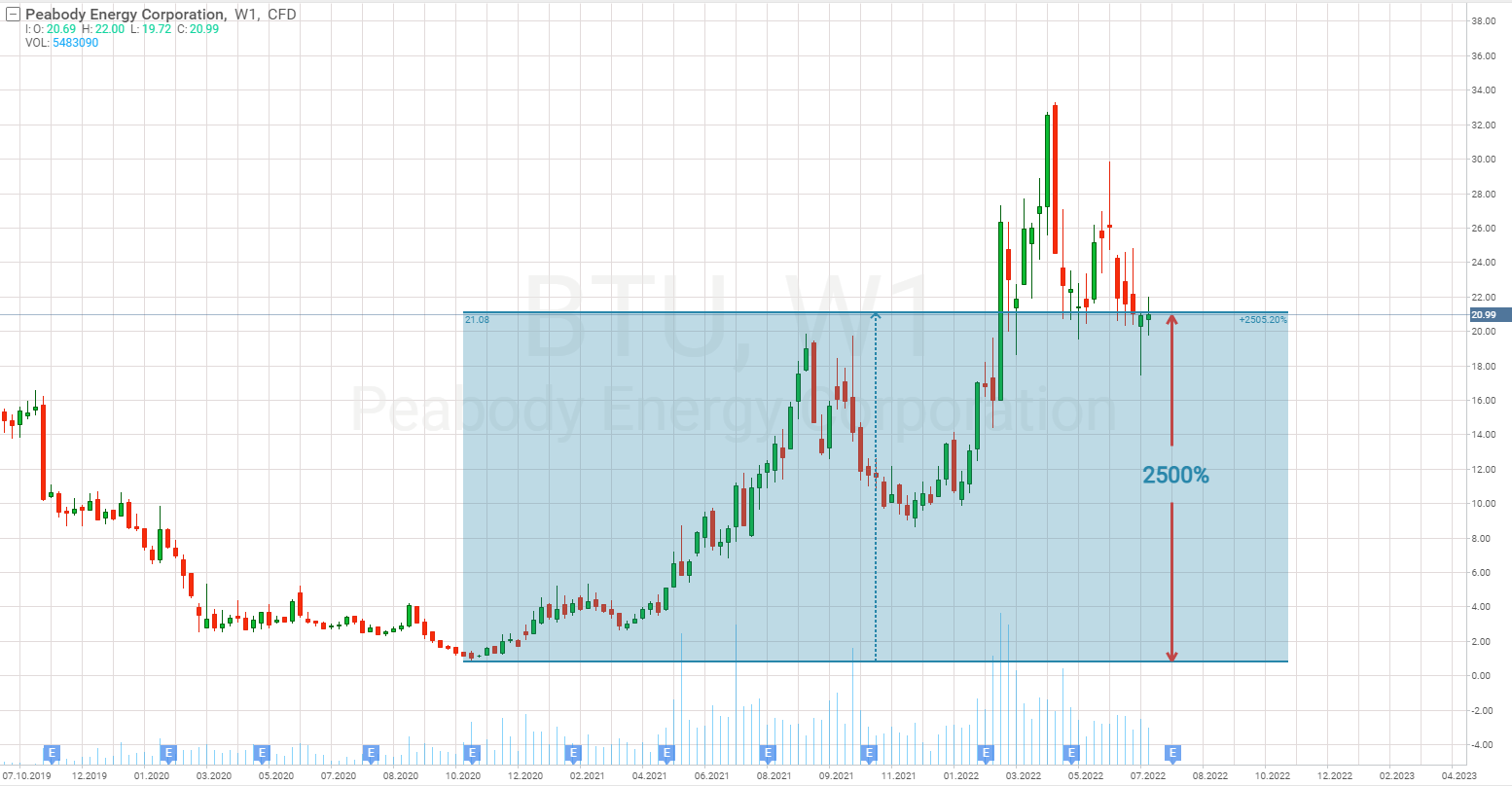Click the 16.00 price axis label
Viewport: 1512px width, 786px height.
point(1483,401)
